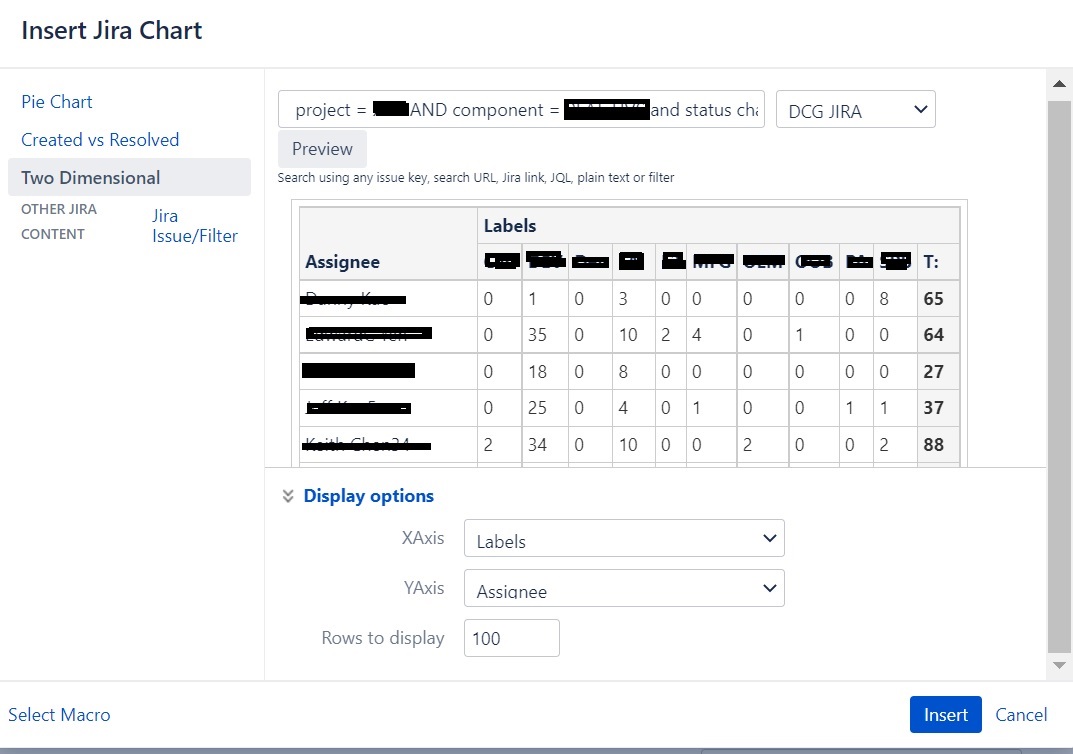Screen dimensions: 1073x754
Task: Focus the JQL search query field
Action: pos(521,109)
